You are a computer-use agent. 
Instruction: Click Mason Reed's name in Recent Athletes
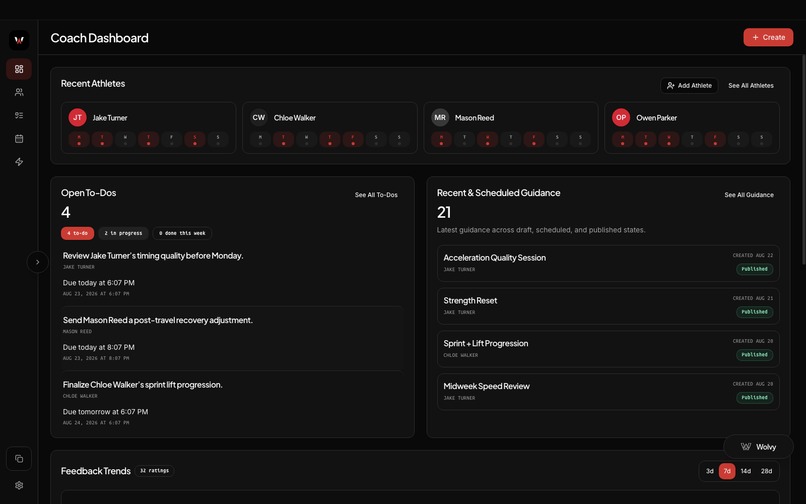coord(474,118)
